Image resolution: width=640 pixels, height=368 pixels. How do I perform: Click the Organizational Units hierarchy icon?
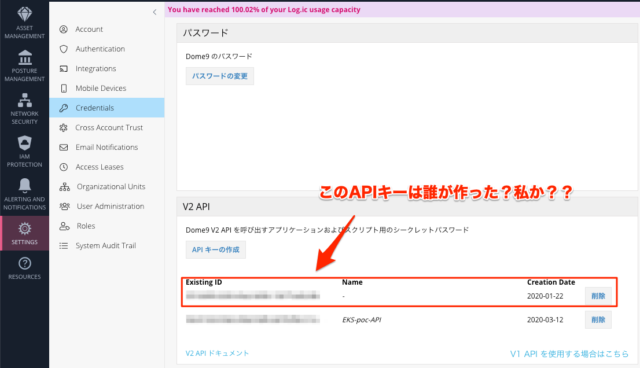64,186
